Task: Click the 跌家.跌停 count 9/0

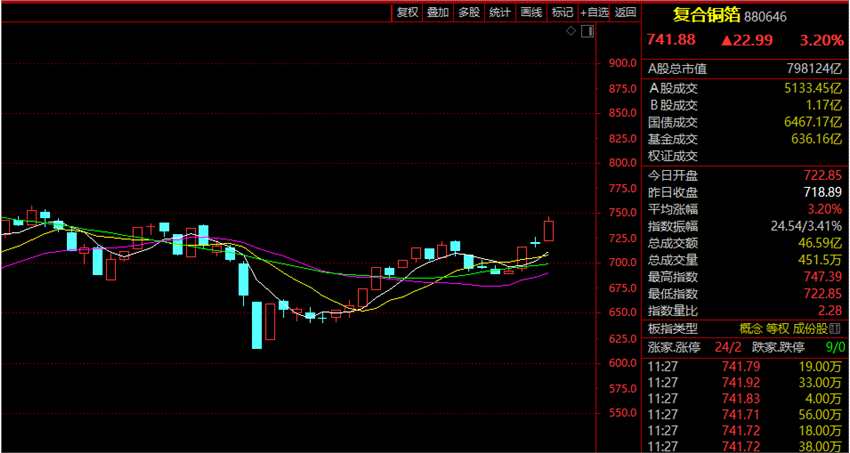Action: coord(835,347)
